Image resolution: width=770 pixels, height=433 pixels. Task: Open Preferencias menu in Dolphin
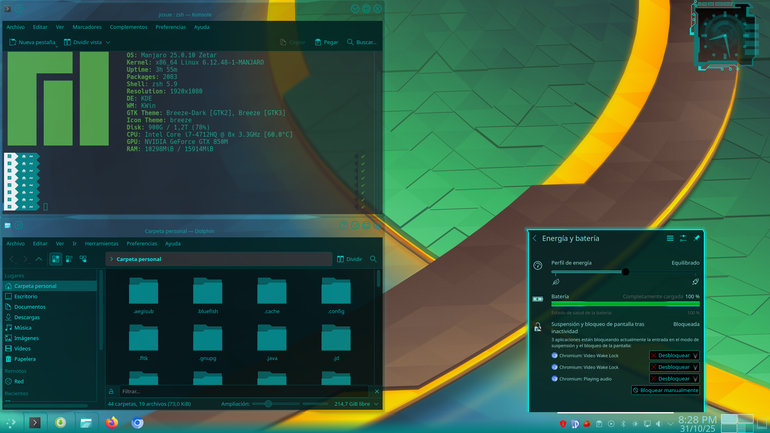pyautogui.click(x=142, y=244)
